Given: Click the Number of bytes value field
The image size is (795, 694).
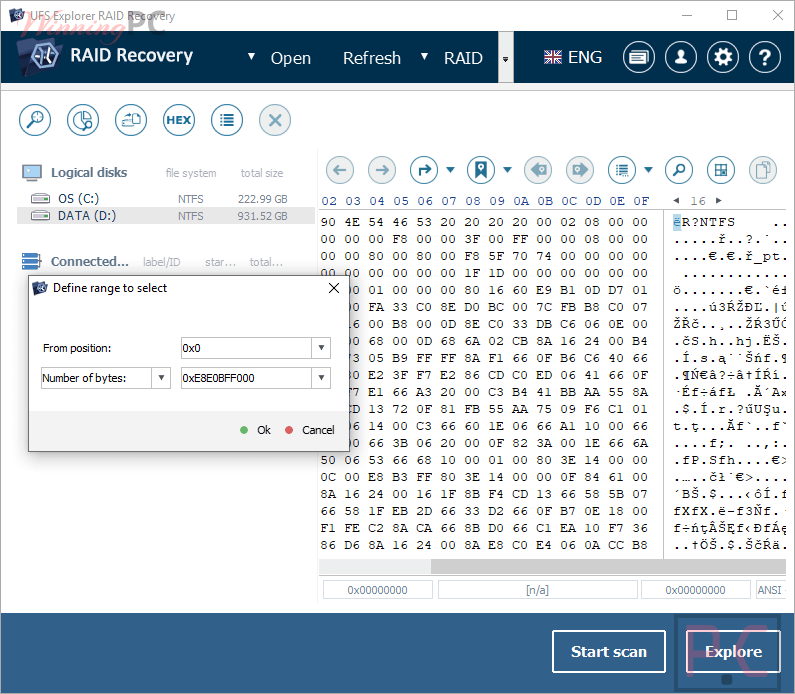Looking at the screenshot, I should point(246,378).
